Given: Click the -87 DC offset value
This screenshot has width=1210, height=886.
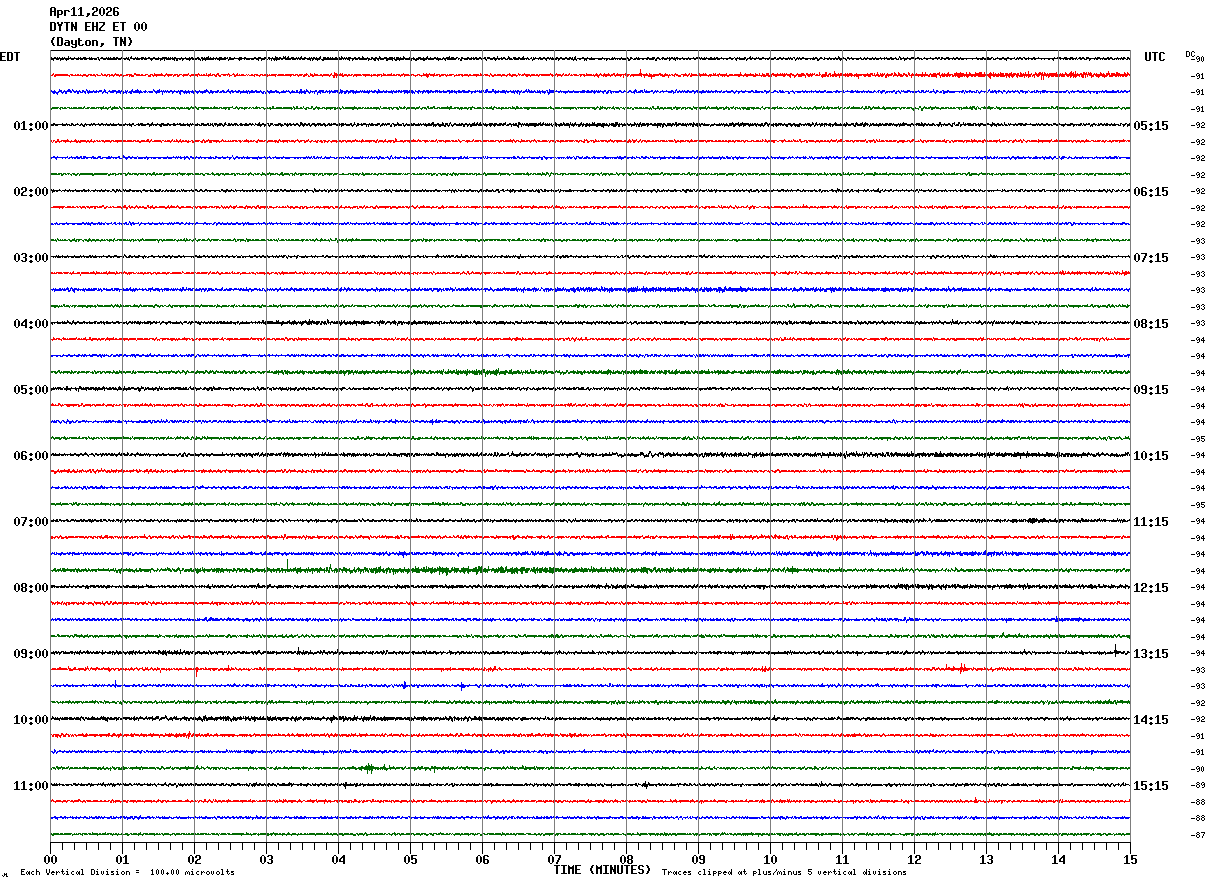Looking at the screenshot, I should click(1198, 835).
